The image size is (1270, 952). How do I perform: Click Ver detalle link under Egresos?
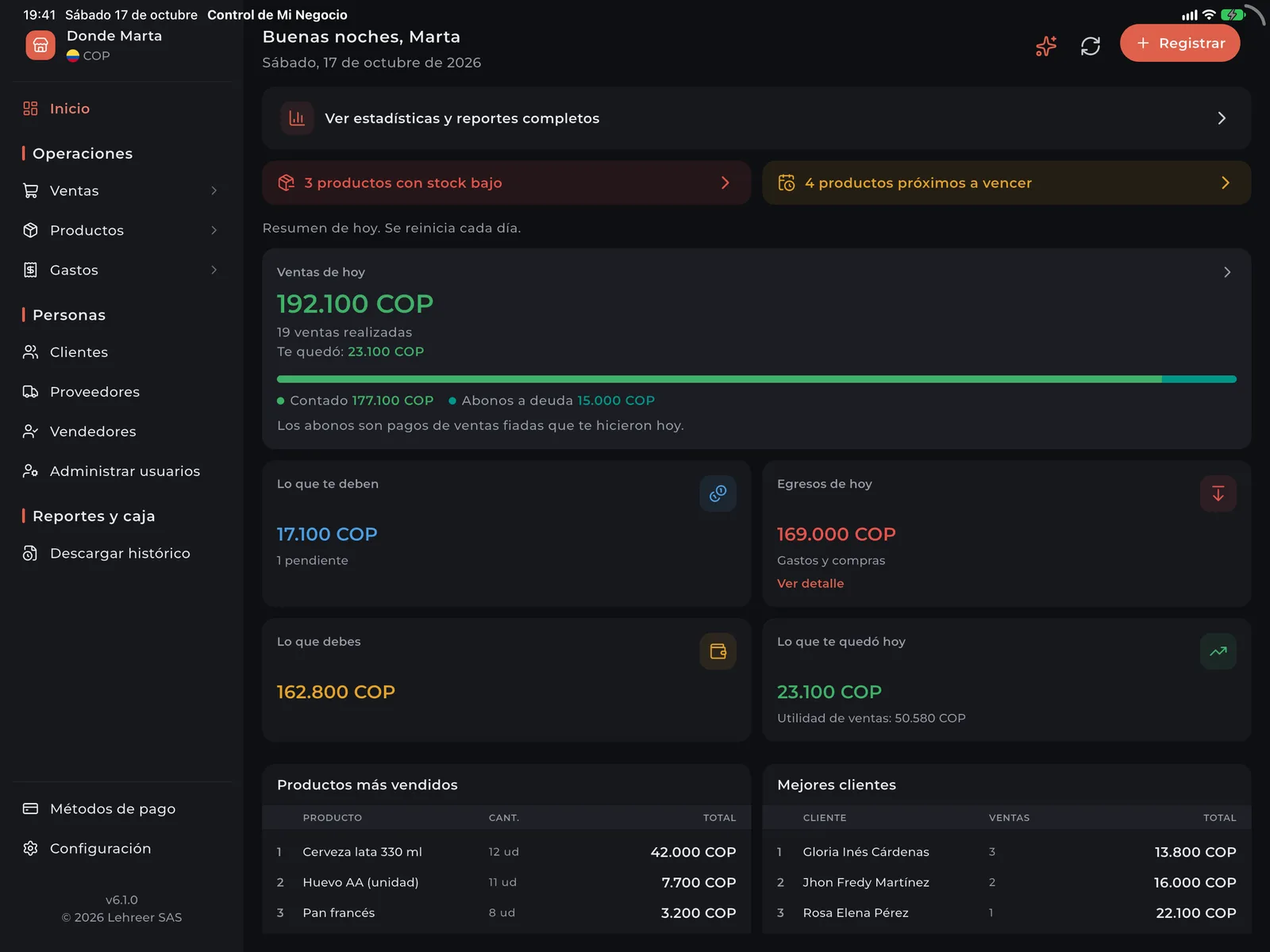point(810,583)
